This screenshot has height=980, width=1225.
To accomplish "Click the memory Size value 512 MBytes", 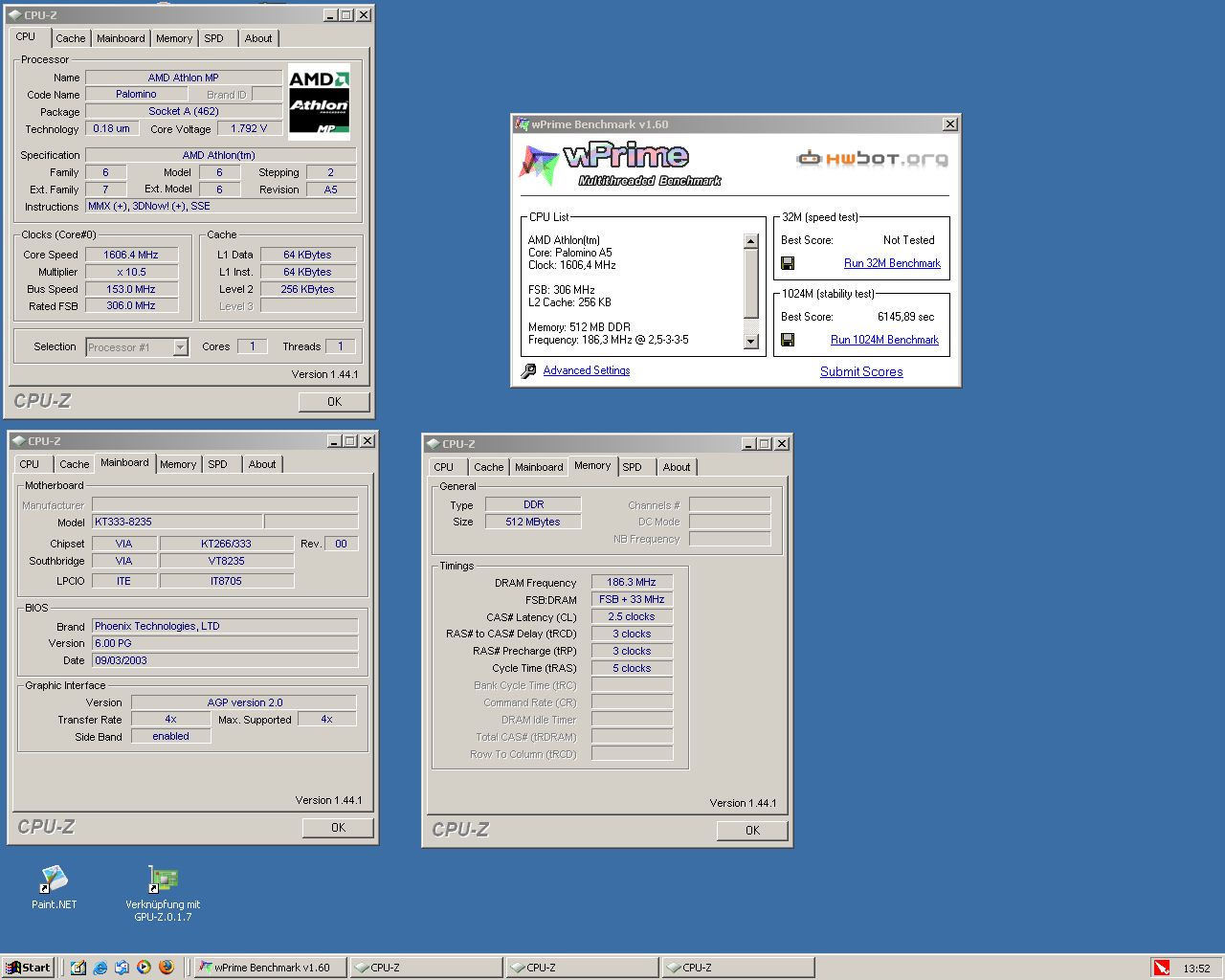I will (533, 522).
